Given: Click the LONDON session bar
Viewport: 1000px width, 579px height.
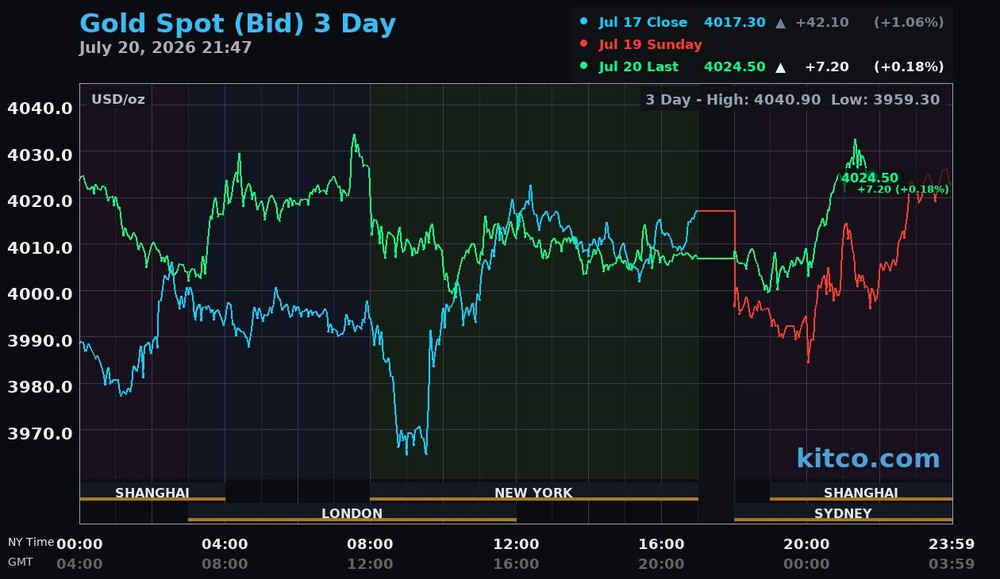Looking at the screenshot, I should click(352, 513).
